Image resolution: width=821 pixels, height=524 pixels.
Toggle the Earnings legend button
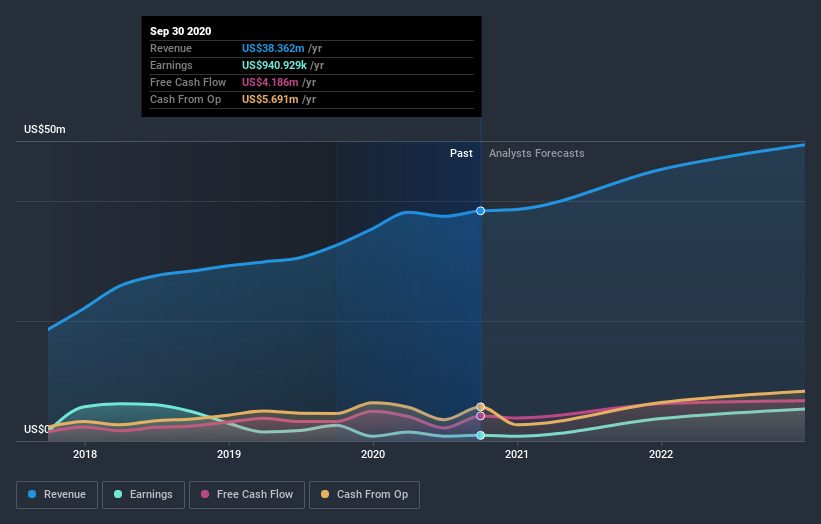click(x=143, y=495)
